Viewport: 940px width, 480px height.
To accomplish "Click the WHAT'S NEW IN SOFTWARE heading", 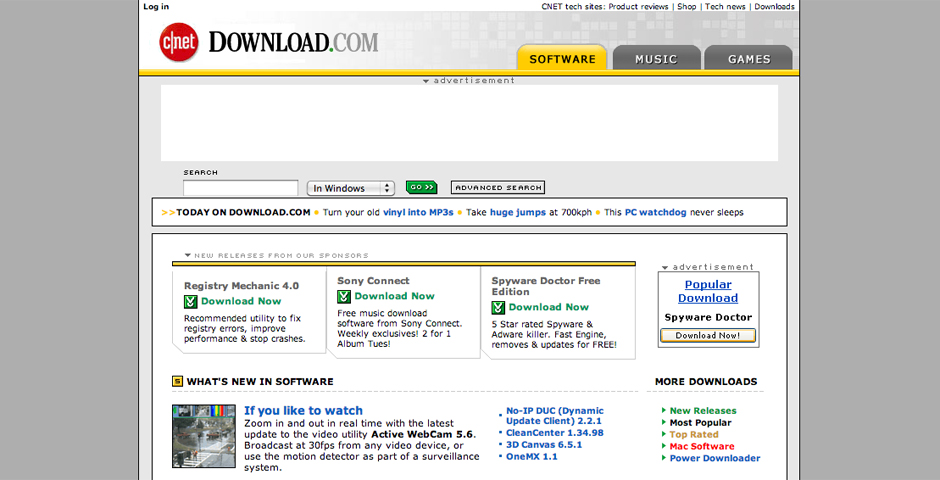I will [x=260, y=382].
